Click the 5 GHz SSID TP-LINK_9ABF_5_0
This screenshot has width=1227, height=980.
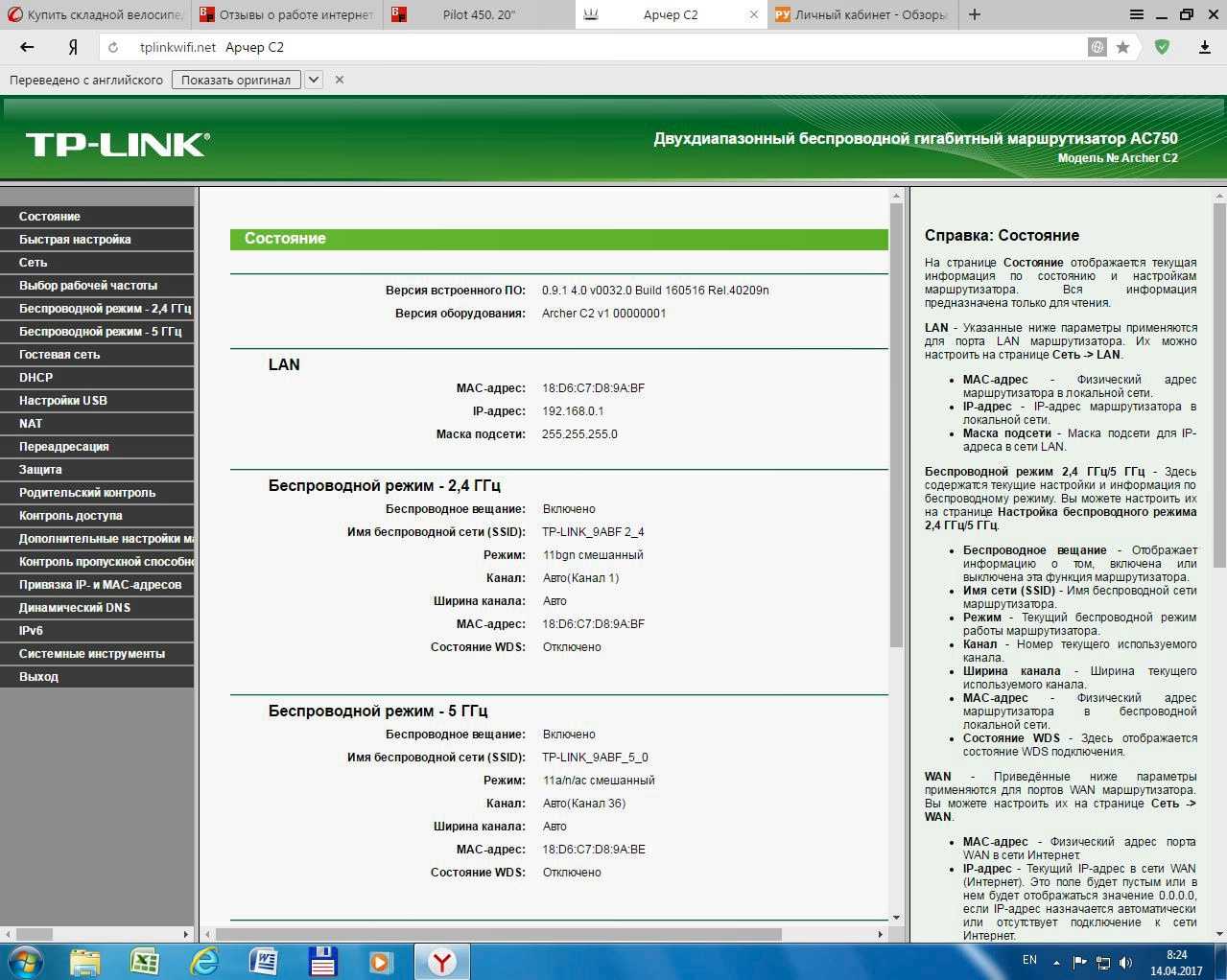click(595, 758)
